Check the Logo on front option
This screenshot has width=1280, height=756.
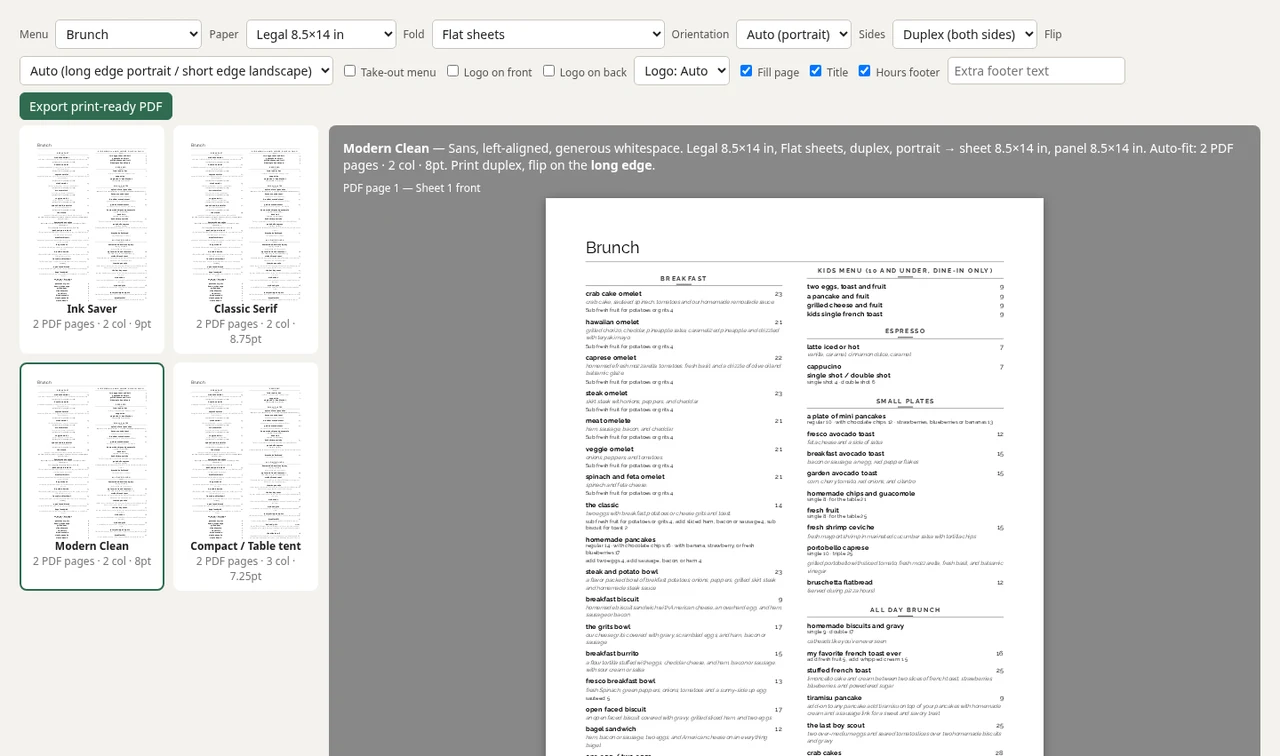coord(453,71)
